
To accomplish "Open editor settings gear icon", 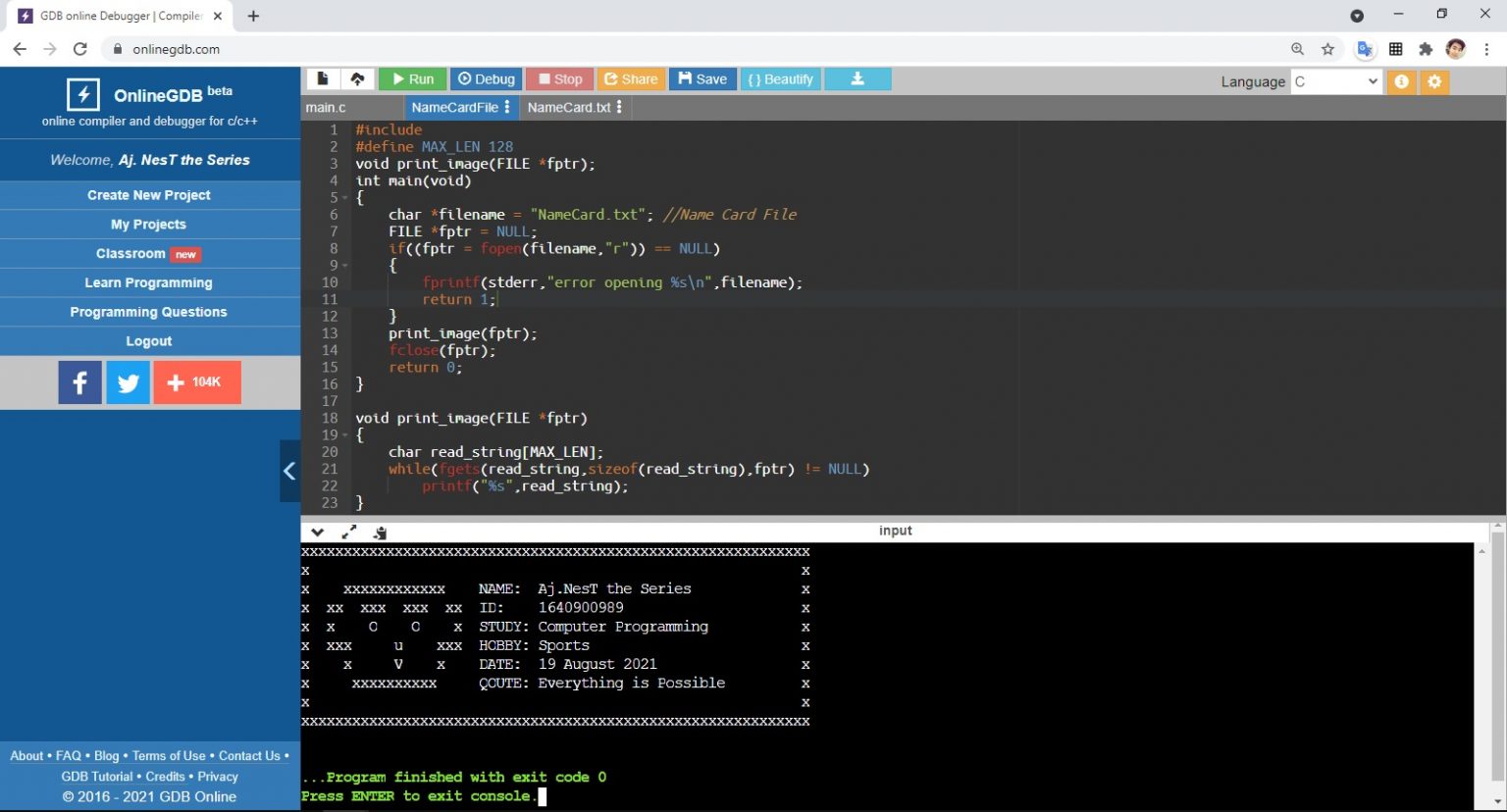I will click(x=1434, y=81).
